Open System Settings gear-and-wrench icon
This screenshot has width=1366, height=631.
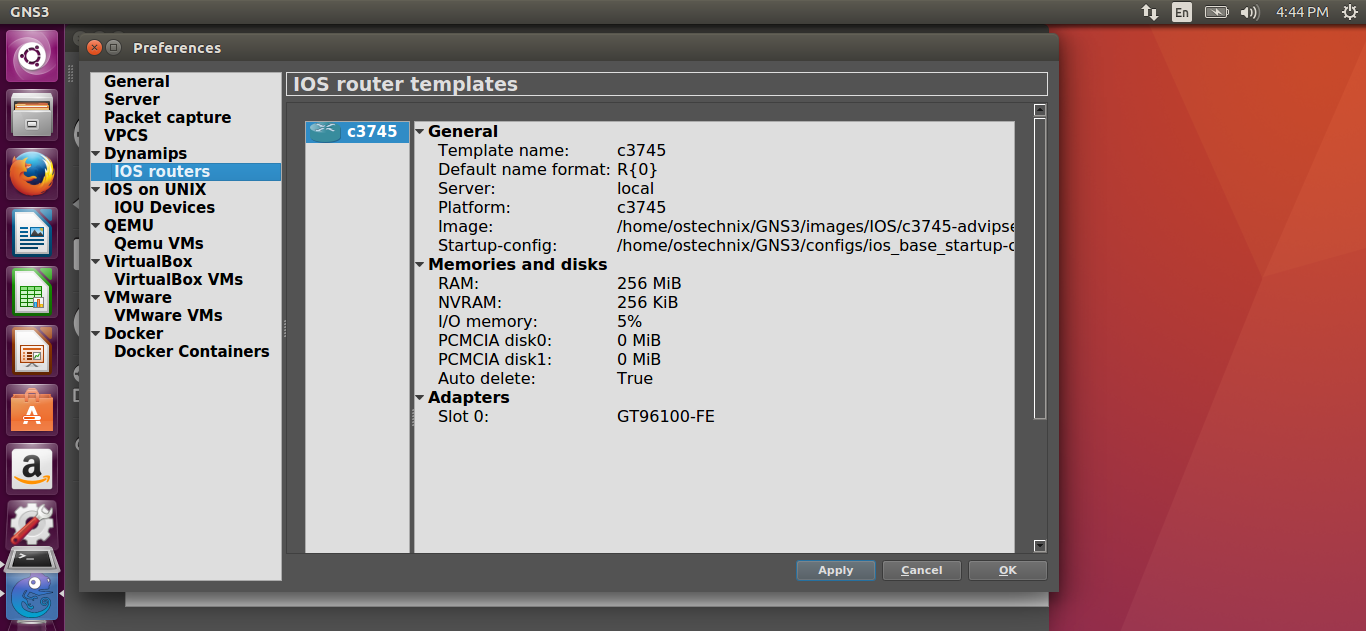pyautogui.click(x=33, y=523)
